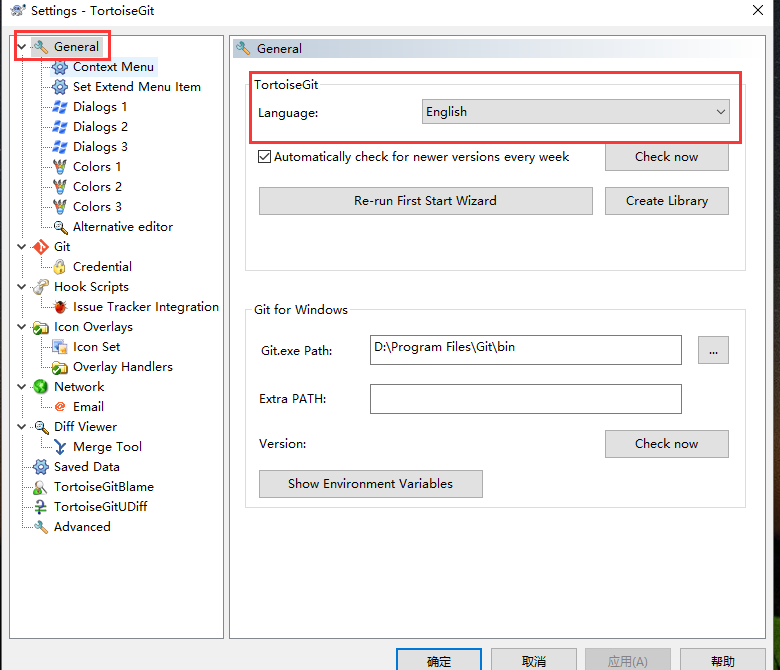Click the Overlay Handlers folder icon

coord(60,367)
